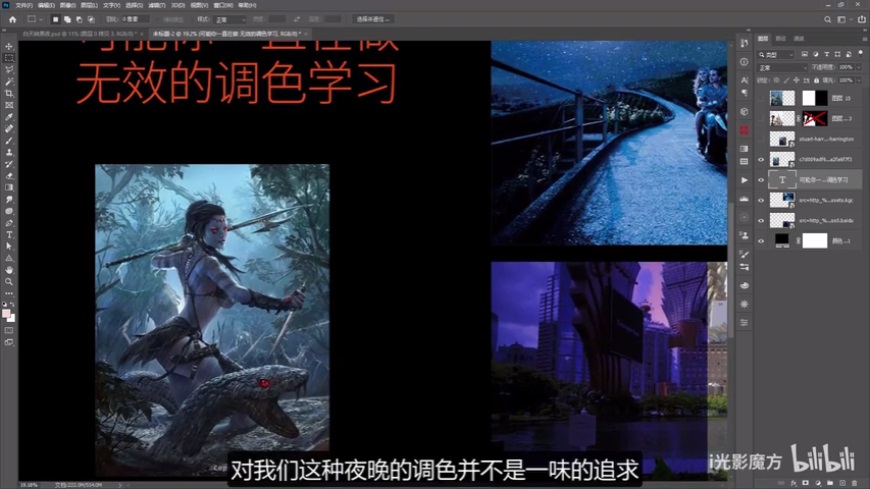
Task: Open the Properties info panel icon
Action: 744,62
